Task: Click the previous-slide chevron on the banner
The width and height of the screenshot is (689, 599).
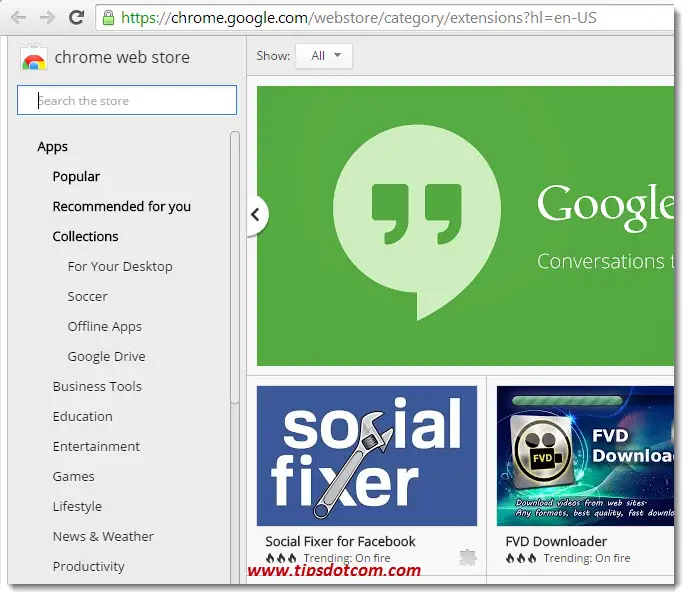Action: [256, 215]
